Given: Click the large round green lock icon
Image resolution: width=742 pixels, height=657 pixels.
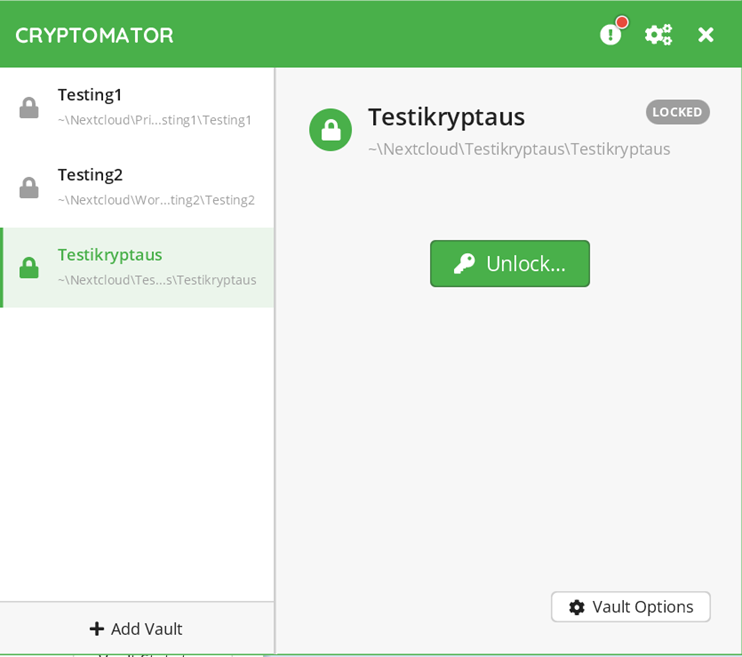Looking at the screenshot, I should pos(330,130).
